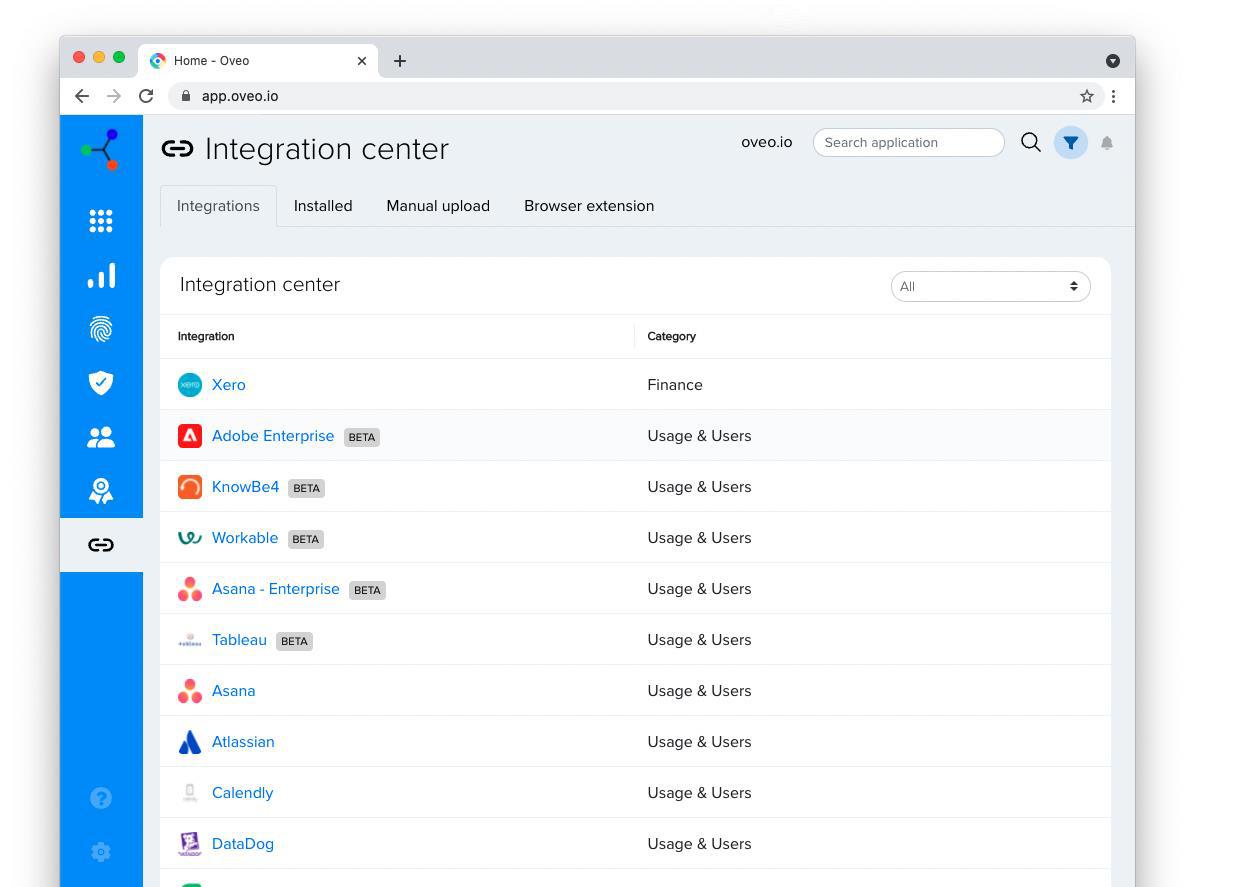This screenshot has width=1236, height=887.
Task: Open the apps grid icon in the sidebar
Action: (x=101, y=221)
